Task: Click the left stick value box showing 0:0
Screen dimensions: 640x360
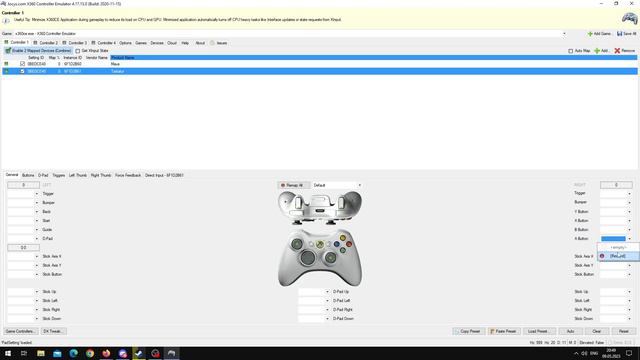Action: click(x=23, y=247)
